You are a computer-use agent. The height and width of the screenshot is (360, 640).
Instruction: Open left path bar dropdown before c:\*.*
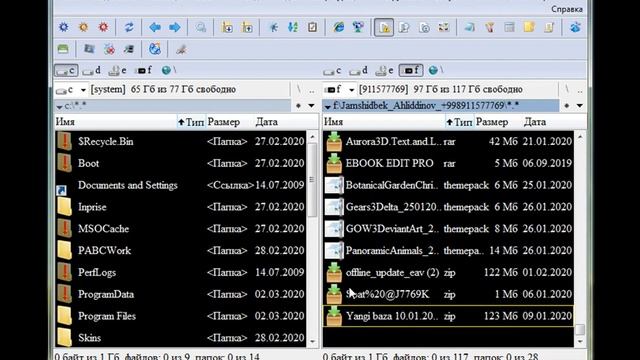(60, 107)
